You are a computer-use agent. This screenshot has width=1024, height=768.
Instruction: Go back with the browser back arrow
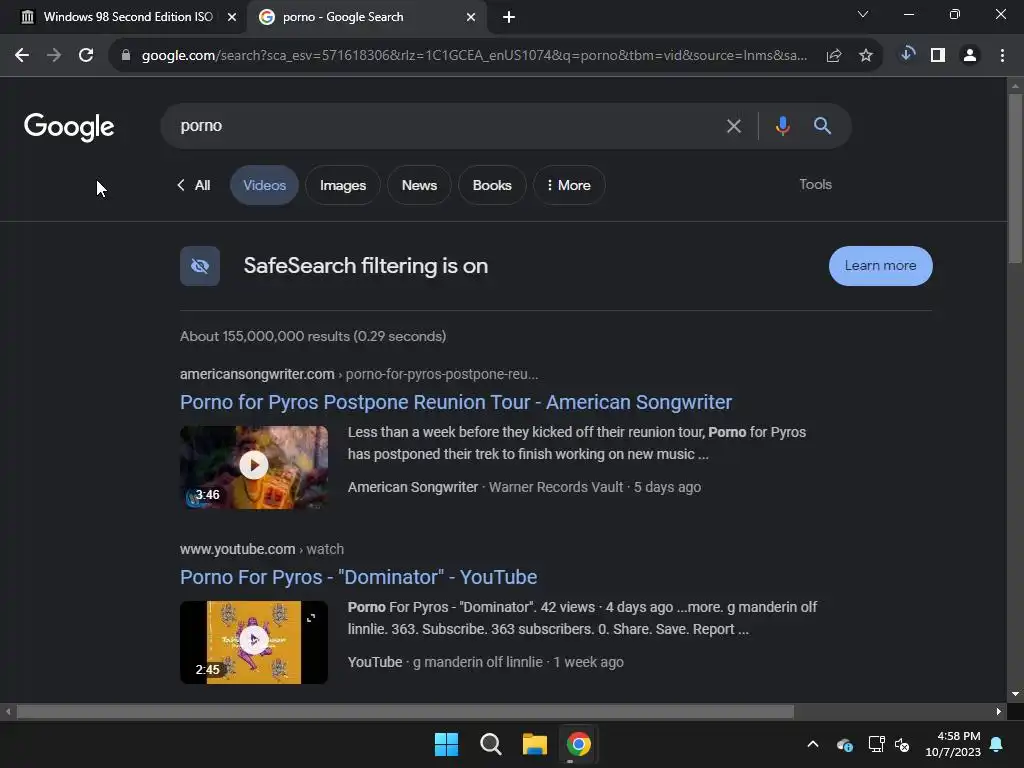[22, 56]
